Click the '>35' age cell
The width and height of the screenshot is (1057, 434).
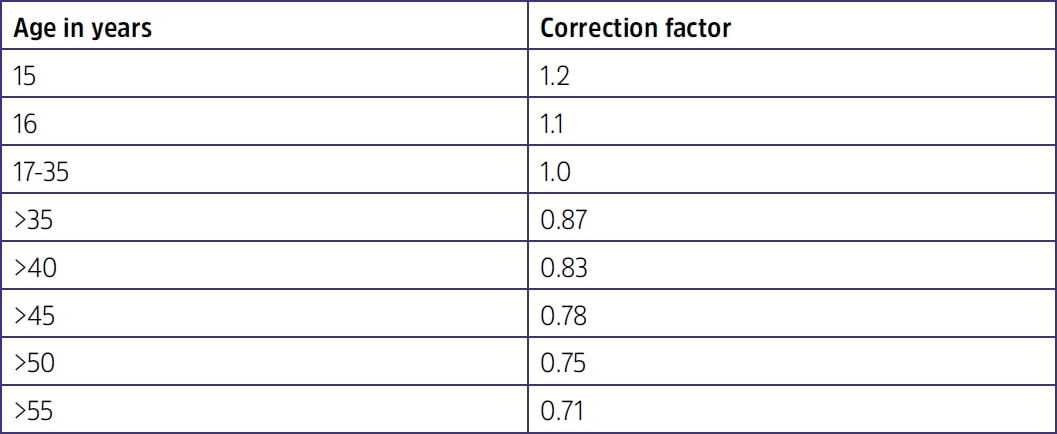click(x=34, y=221)
